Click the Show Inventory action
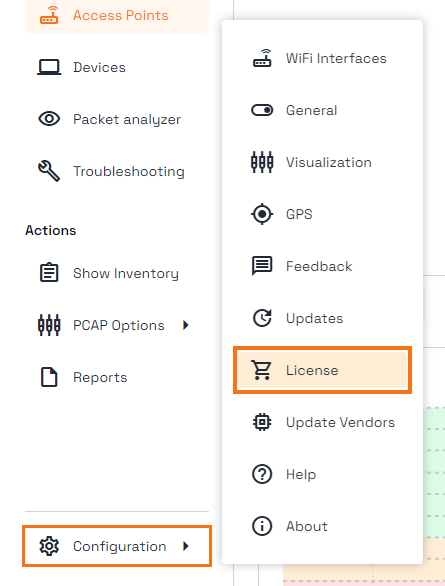Image resolution: width=445 pixels, height=586 pixels. coord(117,273)
